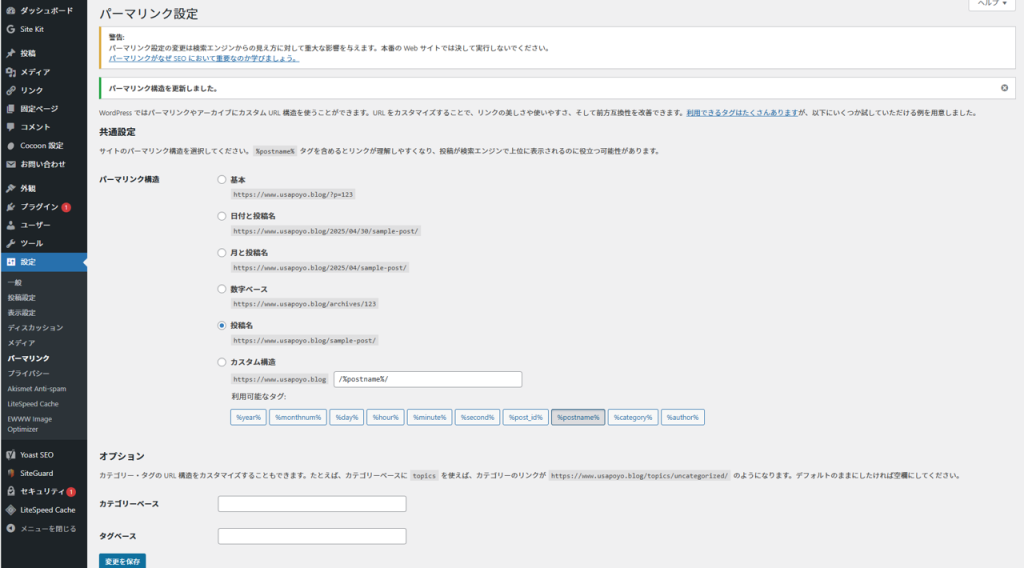Click the Posts (投稿) pin icon
Viewport: 1024px width, 568px height.
(x=10, y=53)
